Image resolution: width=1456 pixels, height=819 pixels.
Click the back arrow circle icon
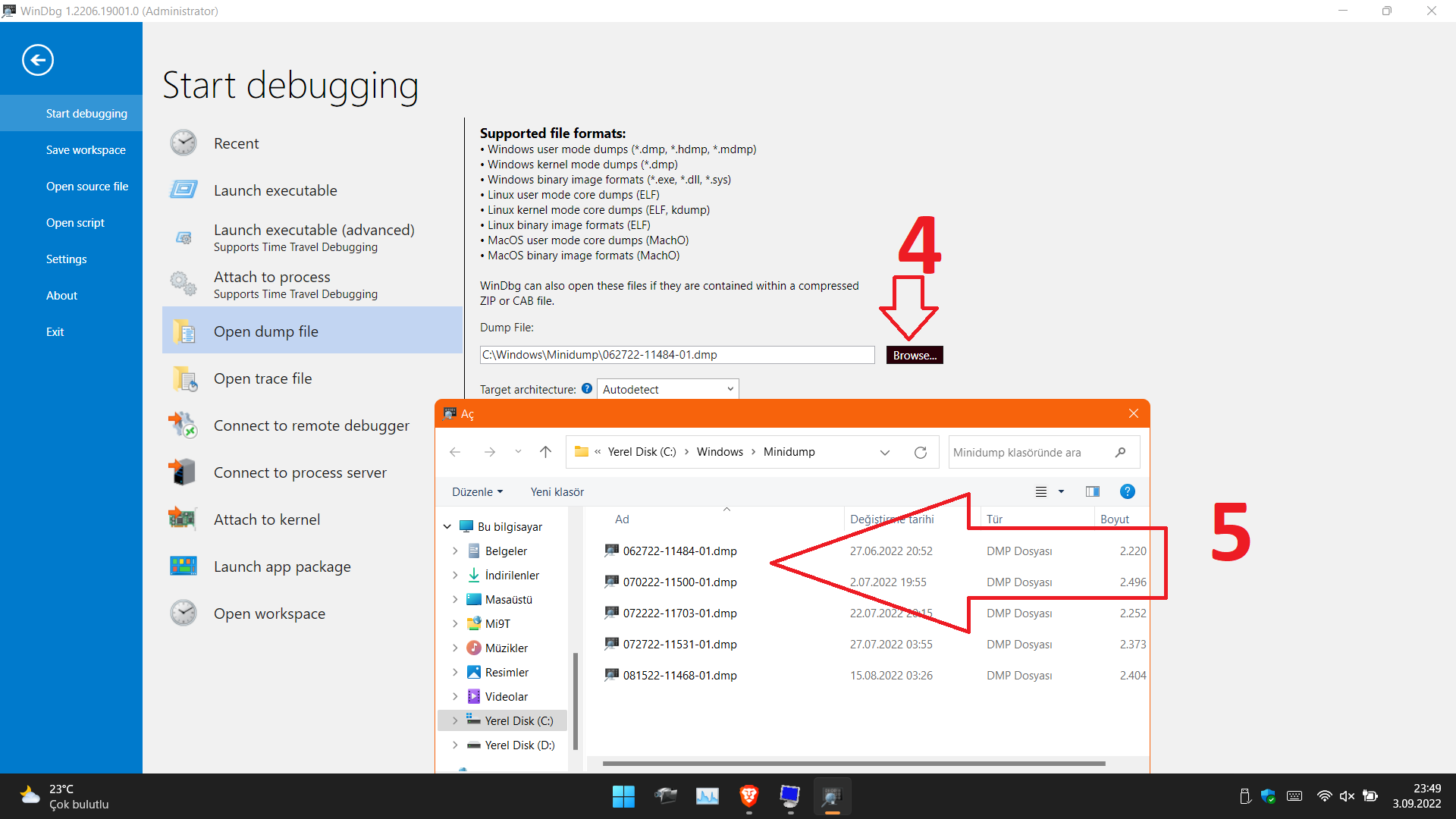(38, 60)
